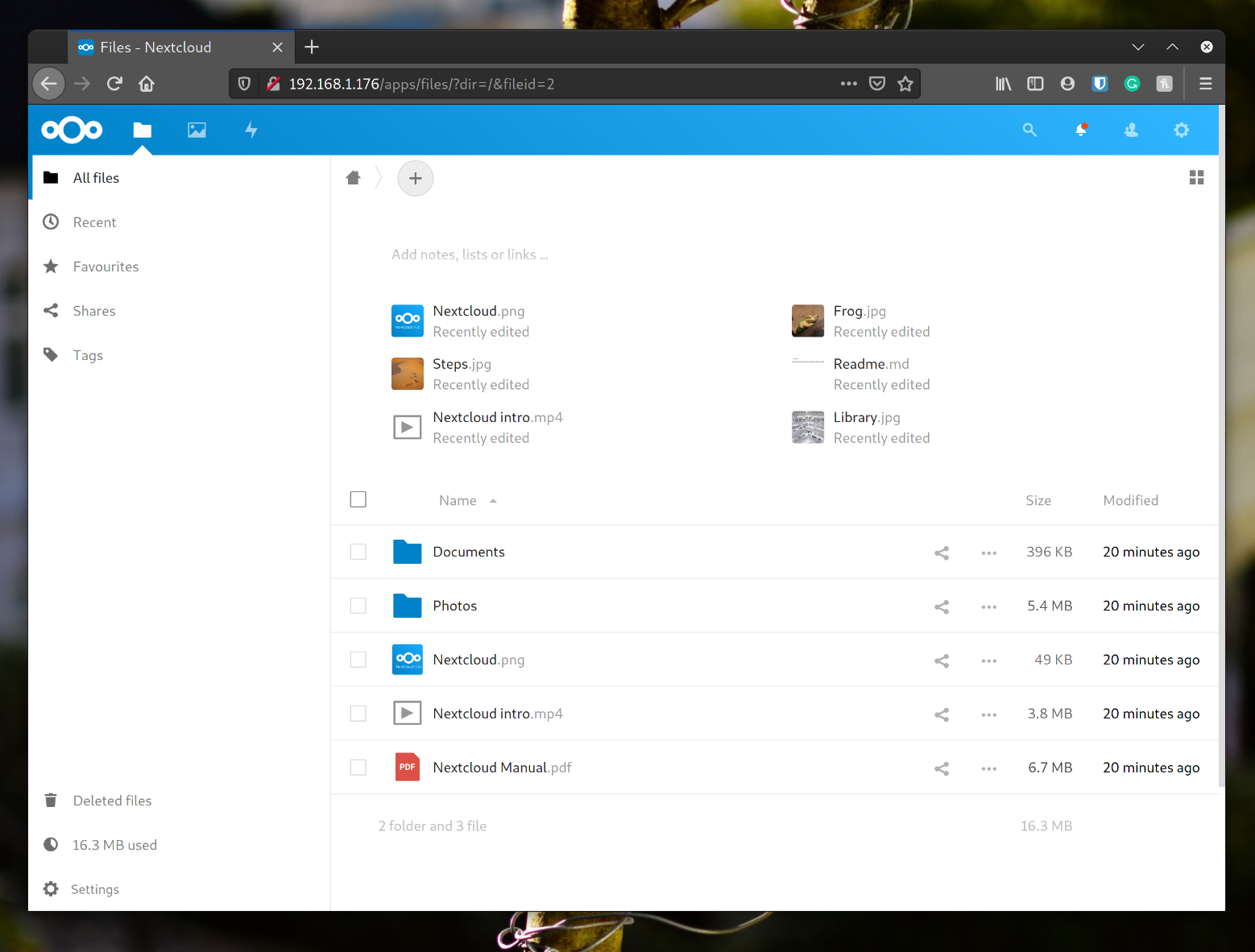Share the Documents folder
Viewport: 1255px width, 952px height.
942,553
